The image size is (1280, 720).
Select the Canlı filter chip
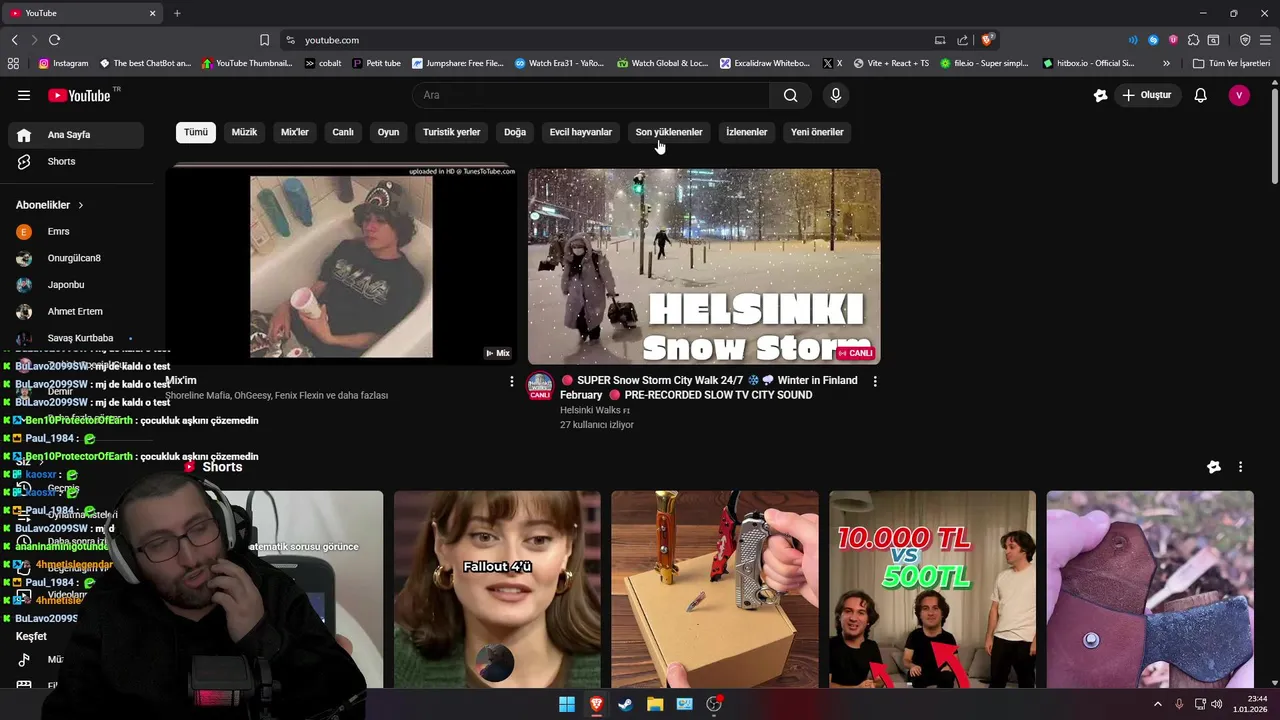(343, 132)
